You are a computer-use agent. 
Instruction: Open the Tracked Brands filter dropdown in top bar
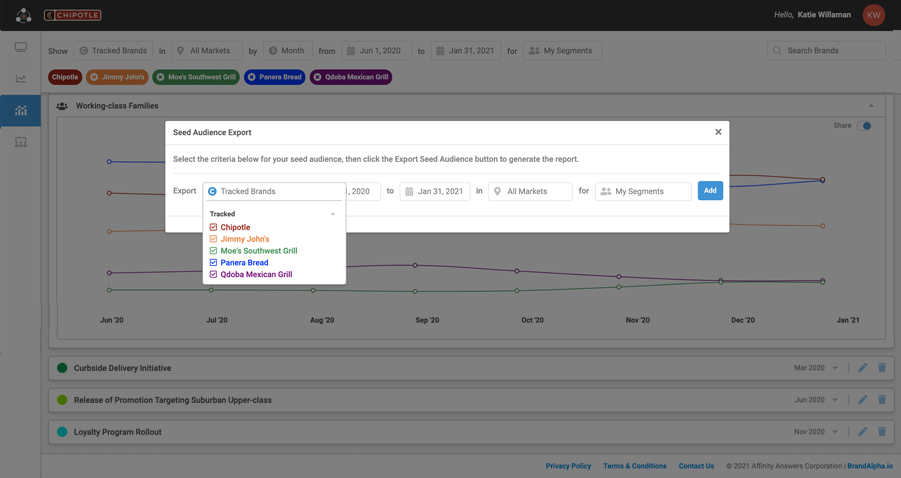(x=113, y=51)
